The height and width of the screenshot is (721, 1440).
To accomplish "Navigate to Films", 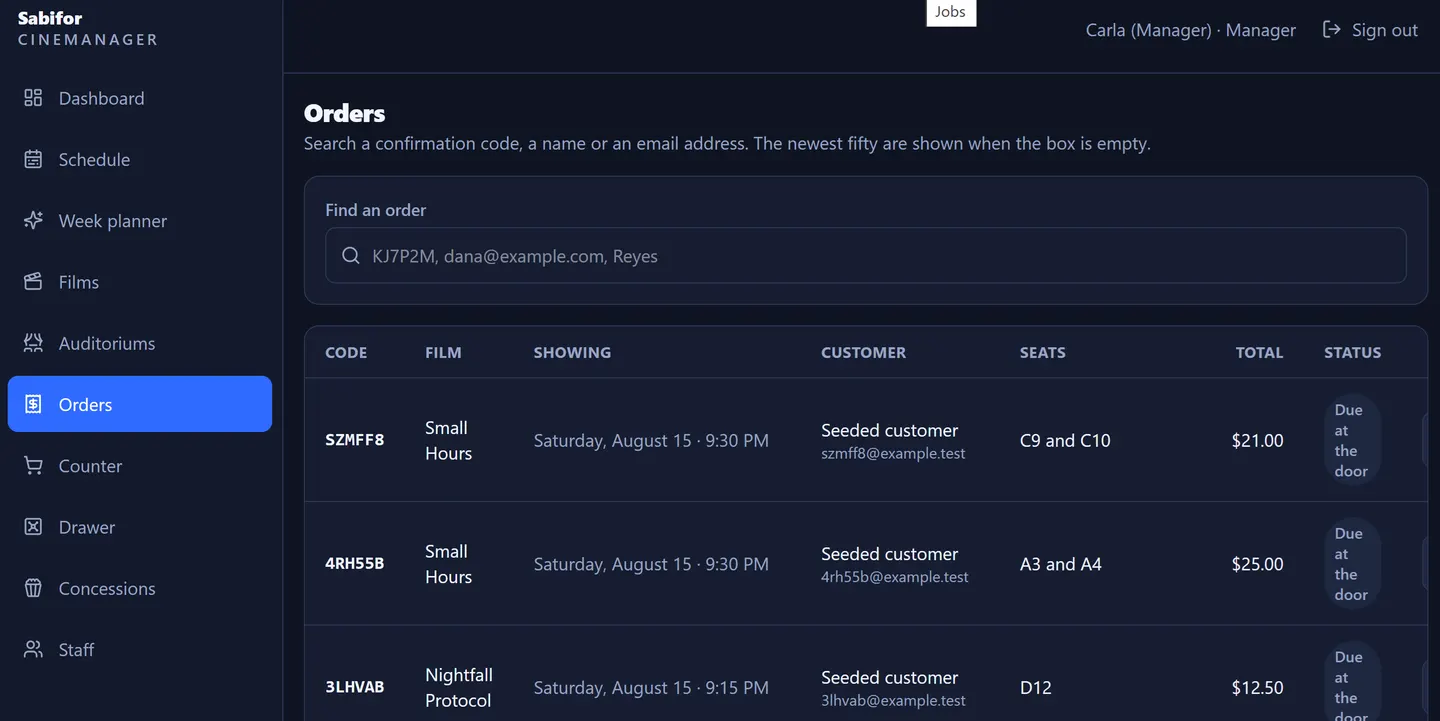I will click(x=140, y=282).
